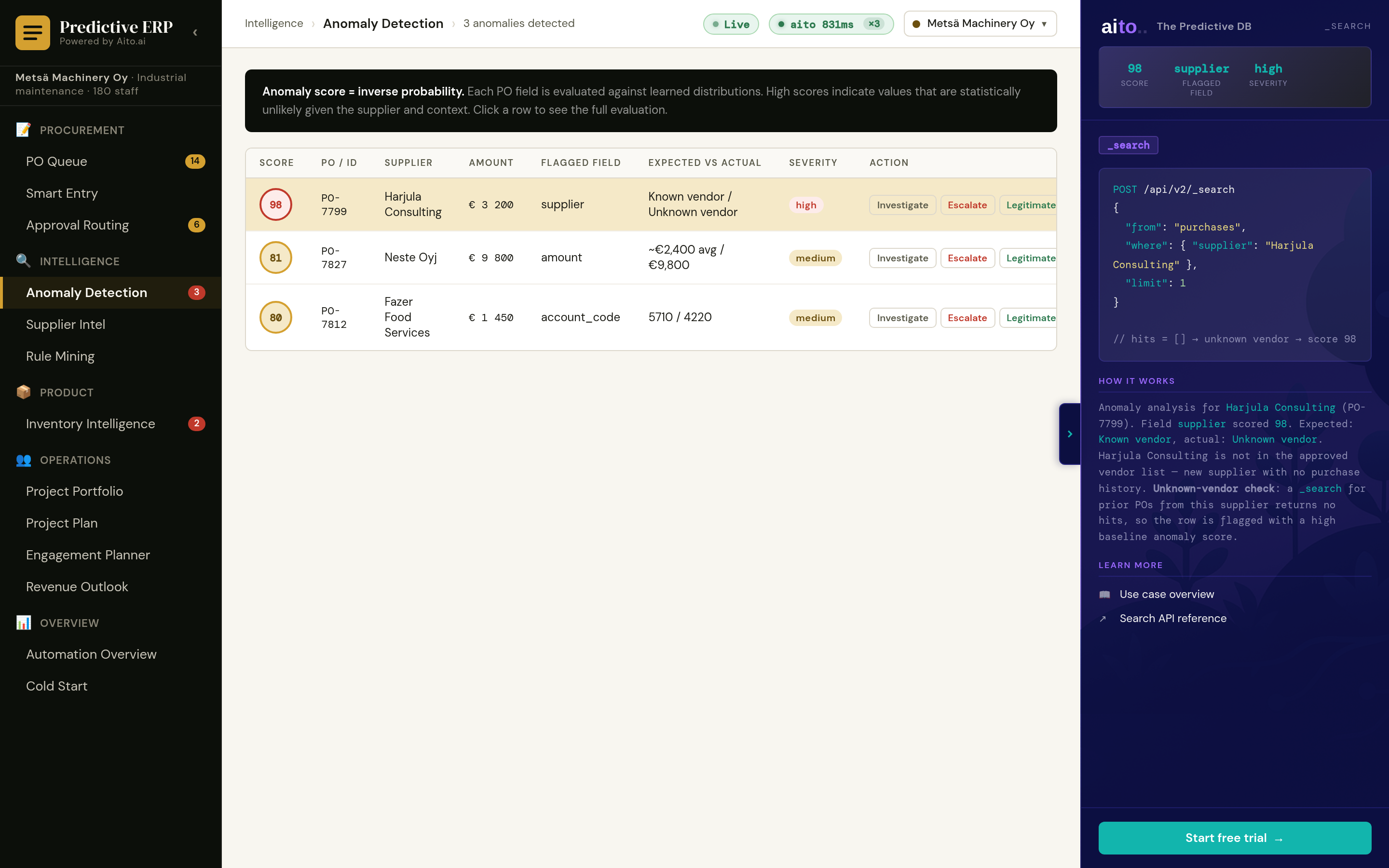
Task: Open Engagement Planner
Action: coord(111,555)
